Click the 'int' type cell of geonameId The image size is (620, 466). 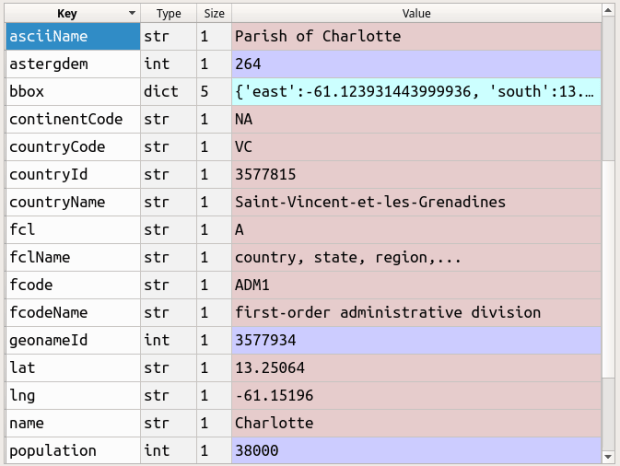pyautogui.click(x=168, y=340)
